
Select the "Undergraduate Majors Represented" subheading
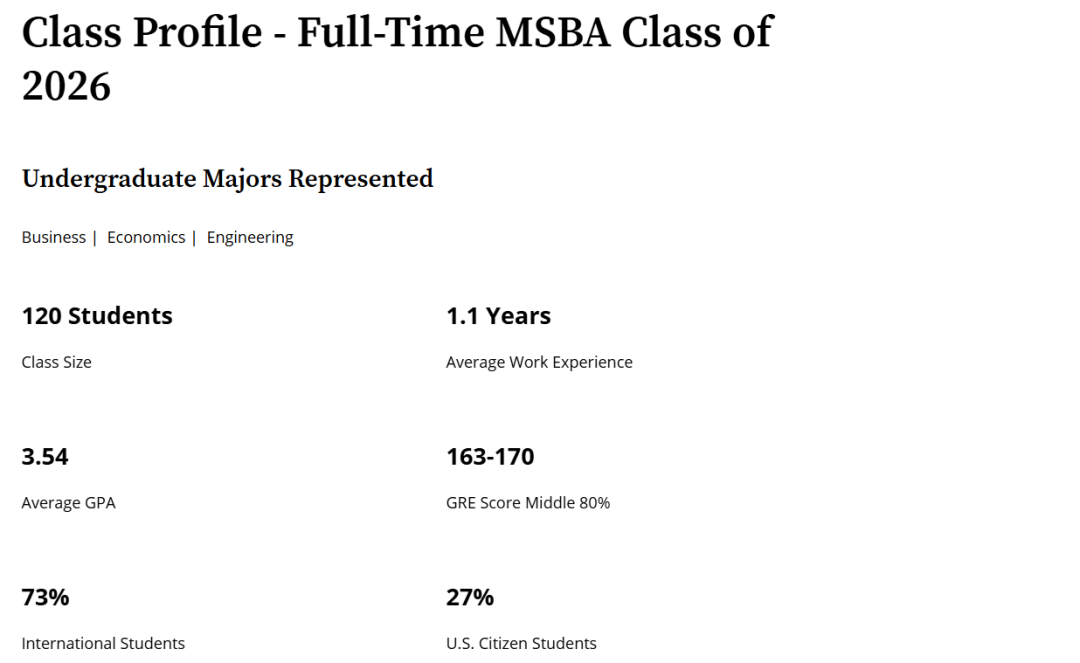227,179
